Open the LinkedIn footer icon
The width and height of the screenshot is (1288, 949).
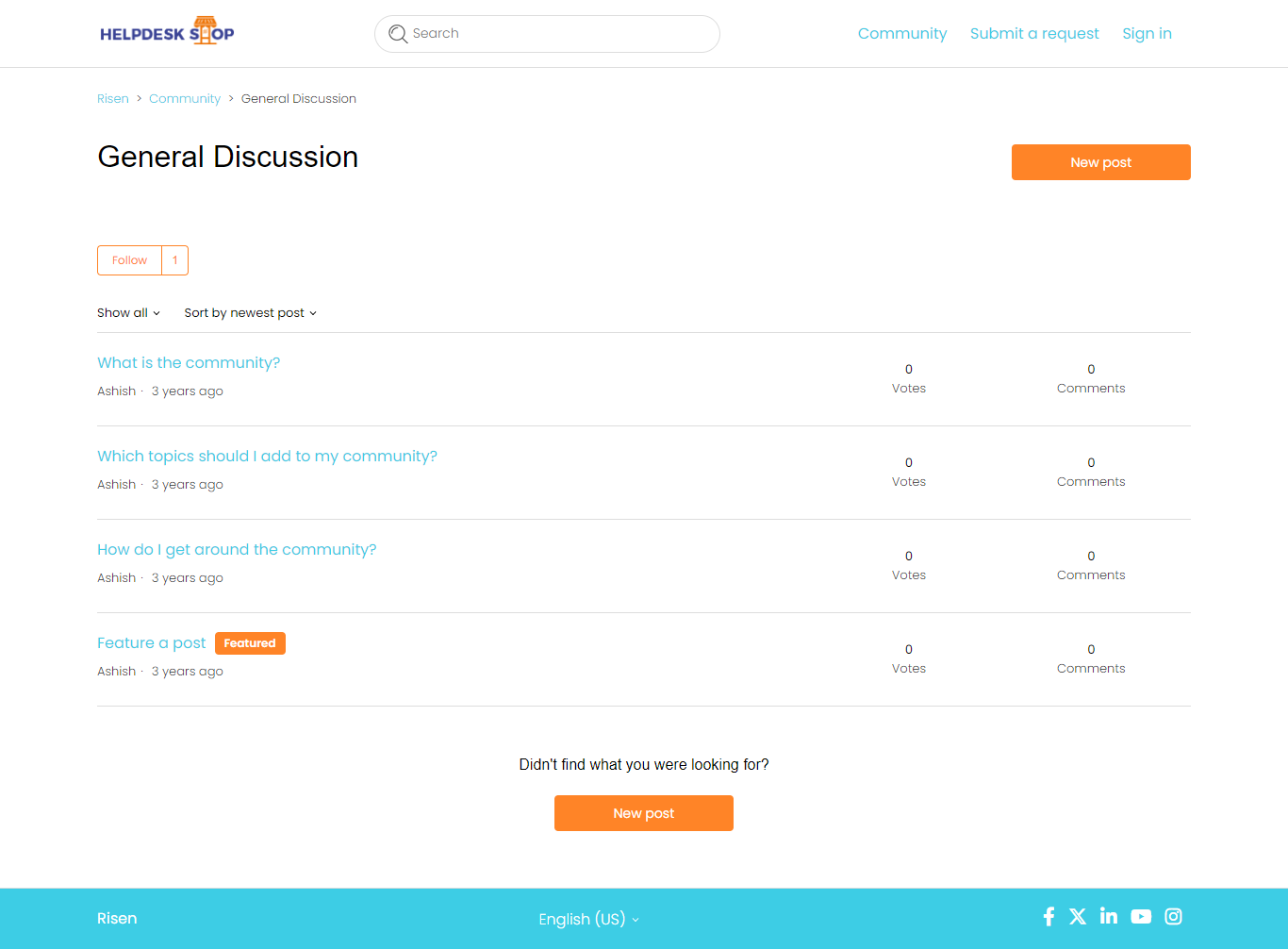pos(1109,917)
